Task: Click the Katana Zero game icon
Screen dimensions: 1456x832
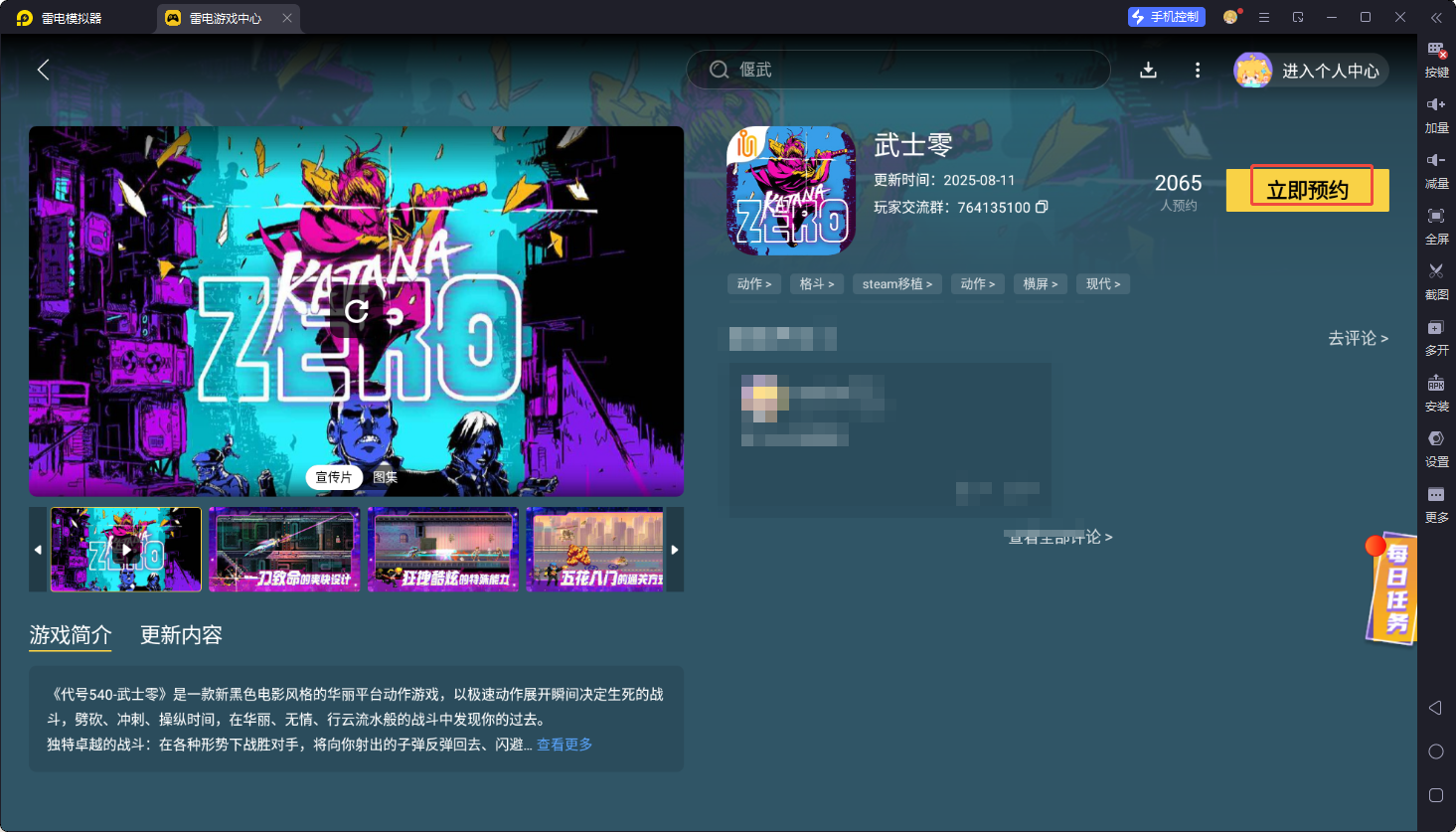Action: tap(791, 191)
